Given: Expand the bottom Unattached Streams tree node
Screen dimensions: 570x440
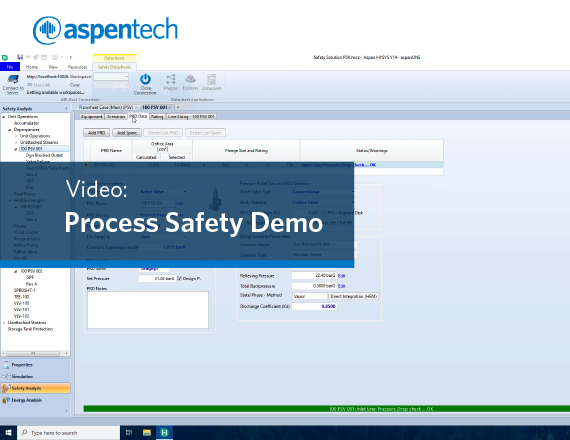Looking at the screenshot, I should (4, 323).
